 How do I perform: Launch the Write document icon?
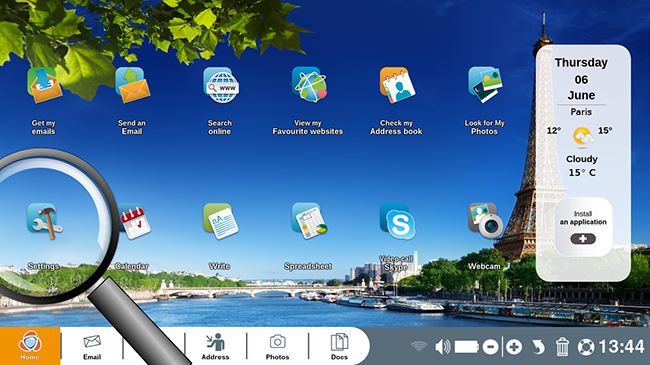[221, 221]
